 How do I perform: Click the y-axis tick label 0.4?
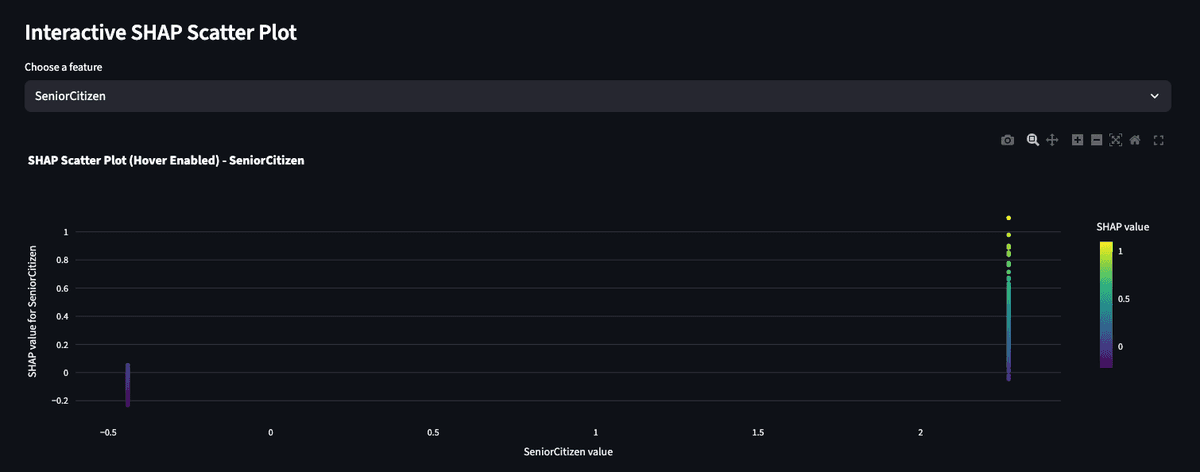pos(62,317)
